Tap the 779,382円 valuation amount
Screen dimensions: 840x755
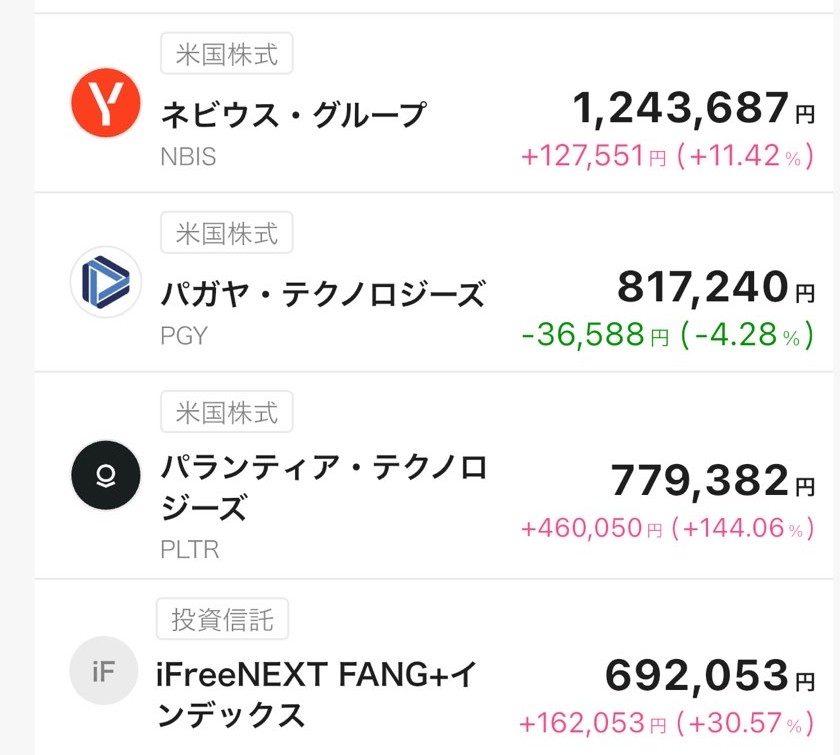click(711, 482)
